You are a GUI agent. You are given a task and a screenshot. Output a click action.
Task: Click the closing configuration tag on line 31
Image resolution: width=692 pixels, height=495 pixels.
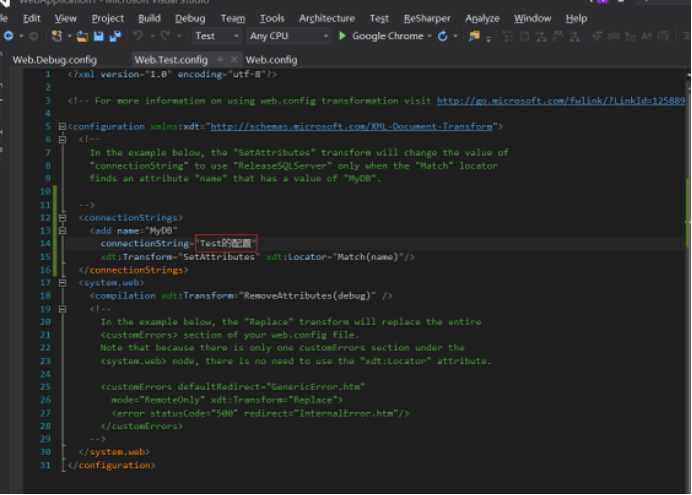[112, 465]
